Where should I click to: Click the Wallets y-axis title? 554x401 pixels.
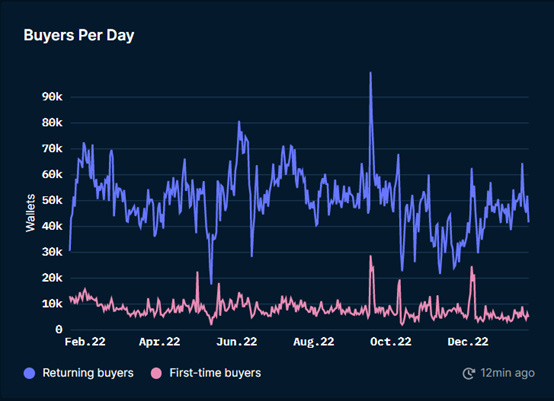point(31,213)
